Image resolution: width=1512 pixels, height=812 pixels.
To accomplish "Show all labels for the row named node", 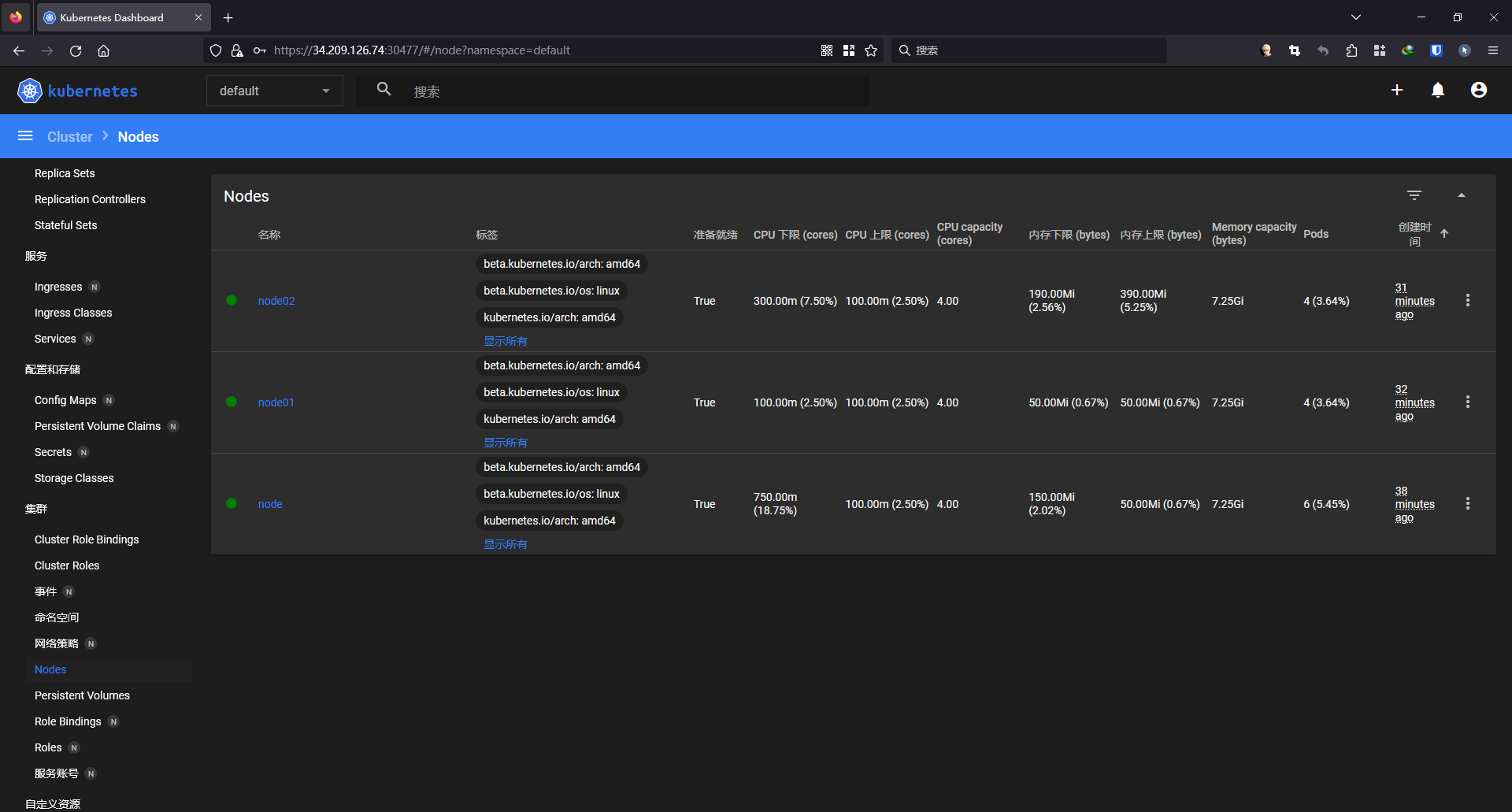I will [506, 544].
